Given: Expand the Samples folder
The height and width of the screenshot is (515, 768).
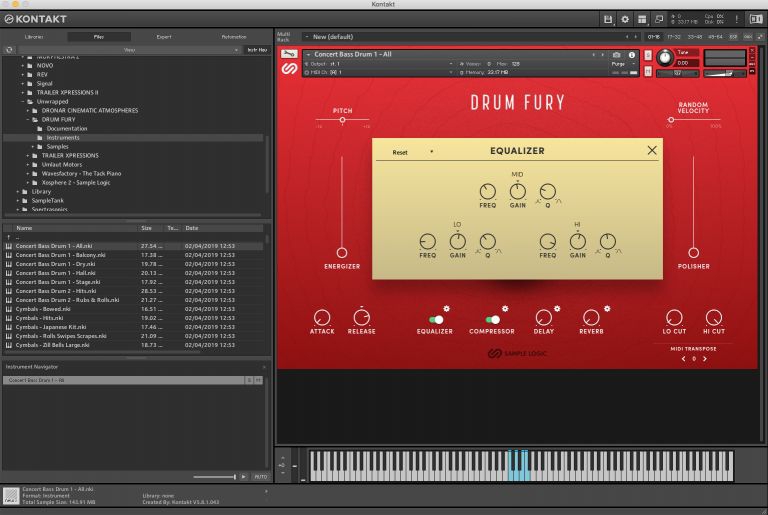Looking at the screenshot, I should pyautogui.click(x=33, y=147).
